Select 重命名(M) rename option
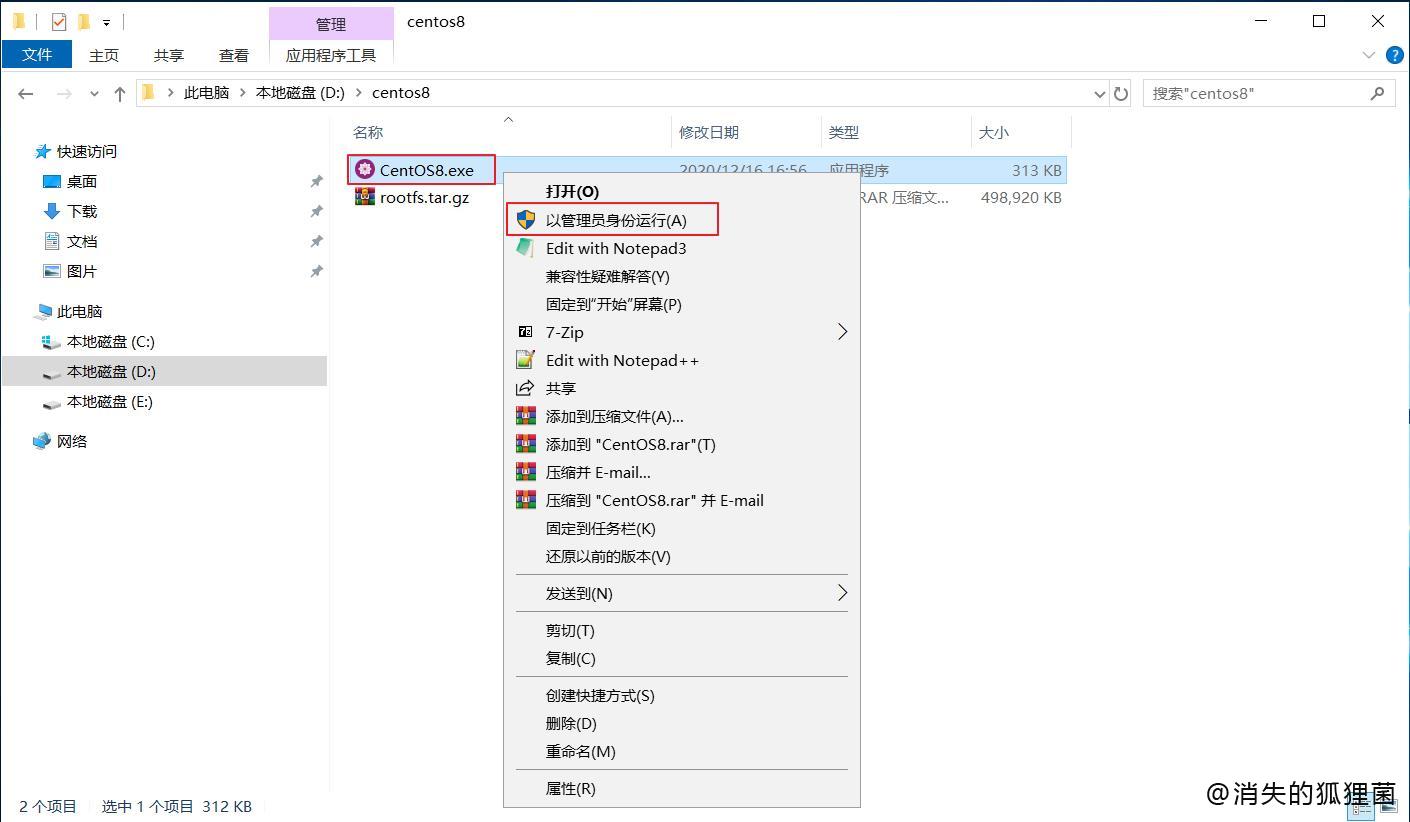 coord(580,751)
